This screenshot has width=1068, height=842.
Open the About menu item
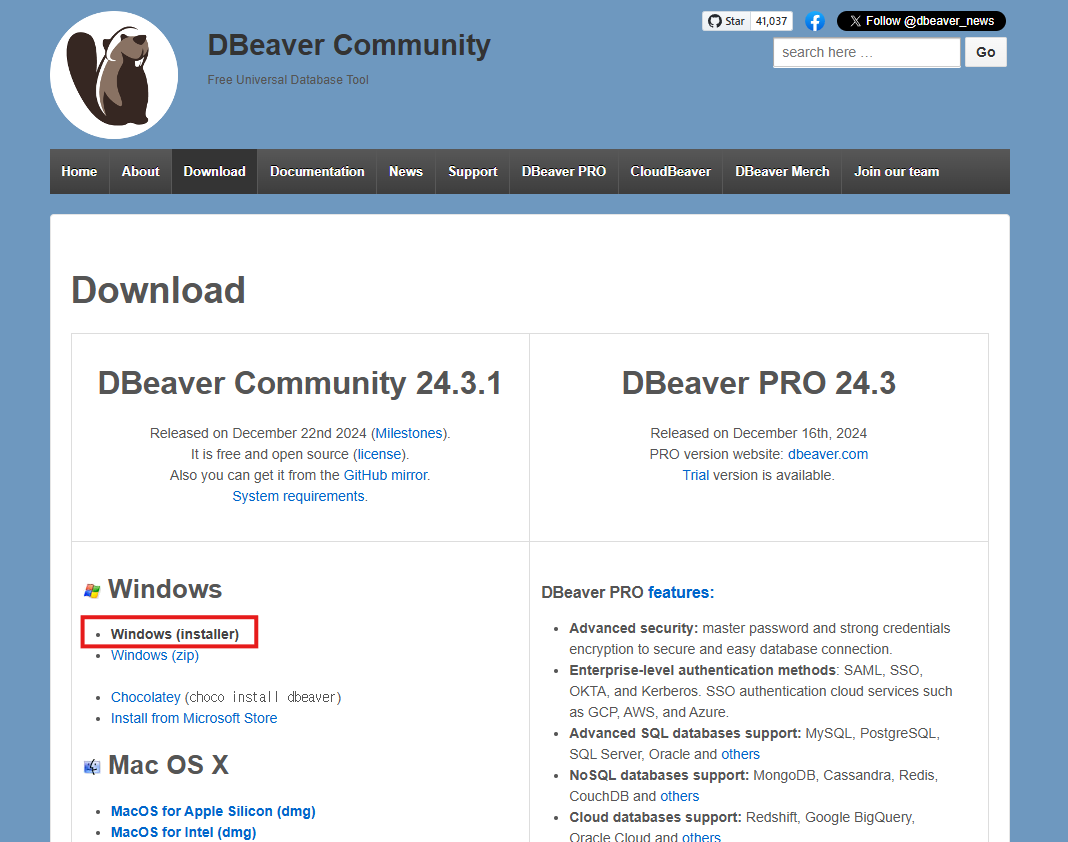point(140,172)
